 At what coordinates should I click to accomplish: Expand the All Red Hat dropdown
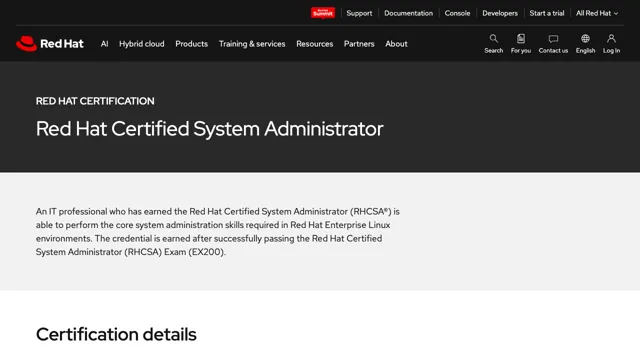coord(597,13)
